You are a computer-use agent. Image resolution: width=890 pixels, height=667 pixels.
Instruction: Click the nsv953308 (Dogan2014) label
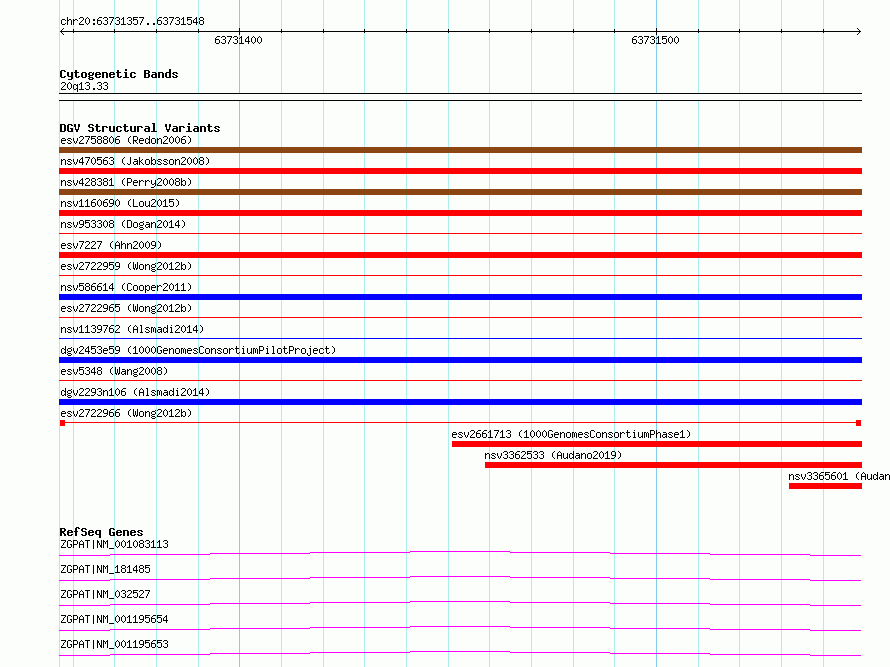pyautogui.click(x=123, y=224)
